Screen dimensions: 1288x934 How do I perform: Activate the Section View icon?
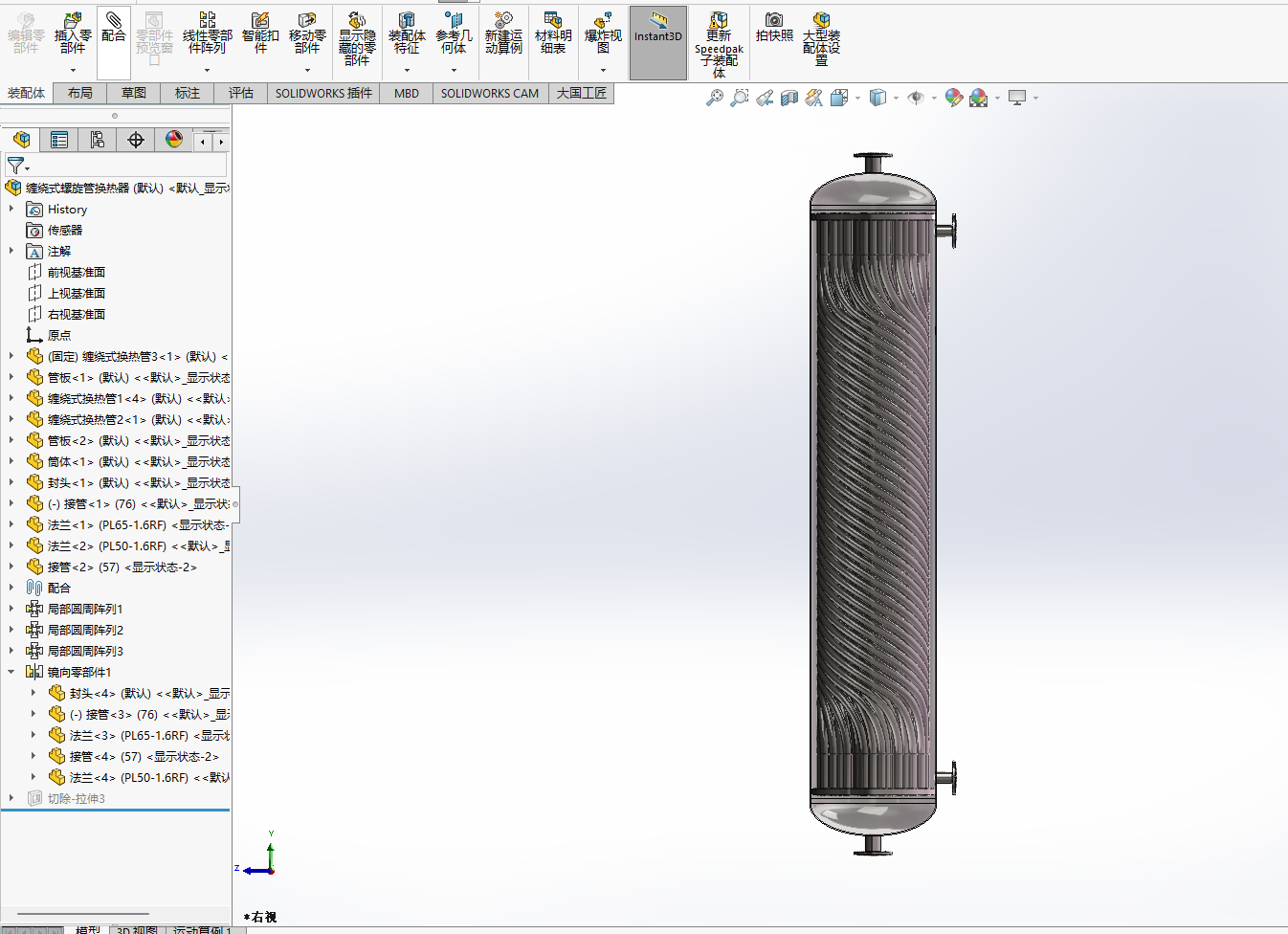click(x=789, y=98)
